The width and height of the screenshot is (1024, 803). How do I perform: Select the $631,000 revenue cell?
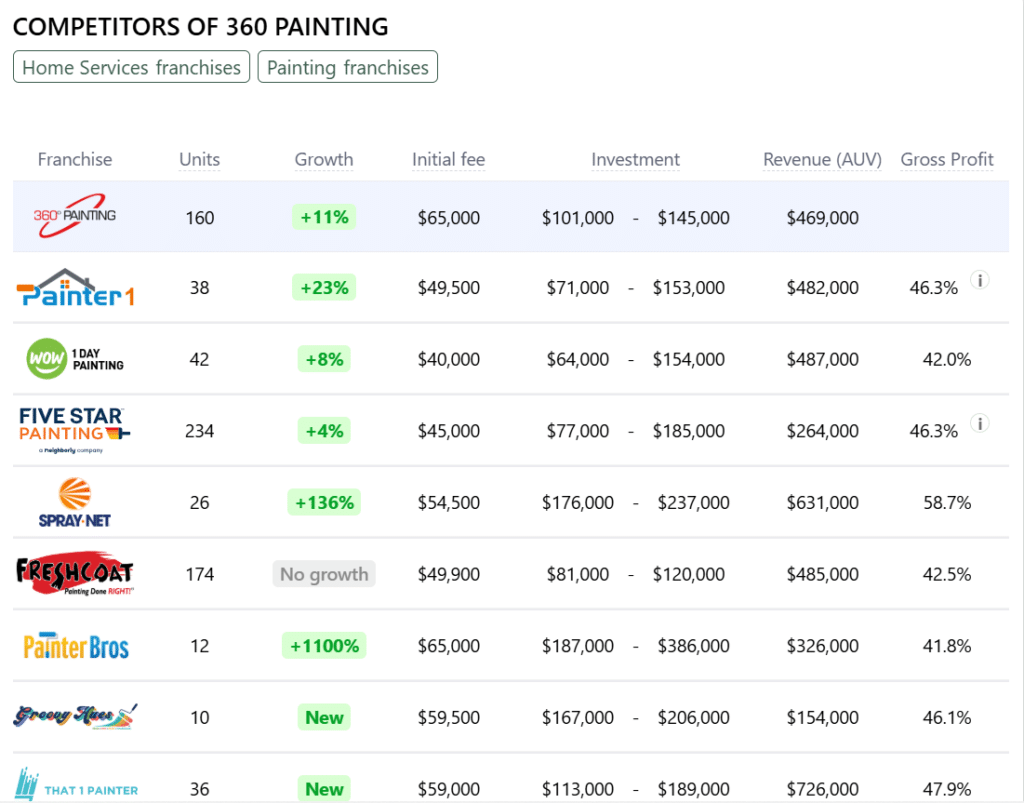pyautogui.click(x=822, y=503)
